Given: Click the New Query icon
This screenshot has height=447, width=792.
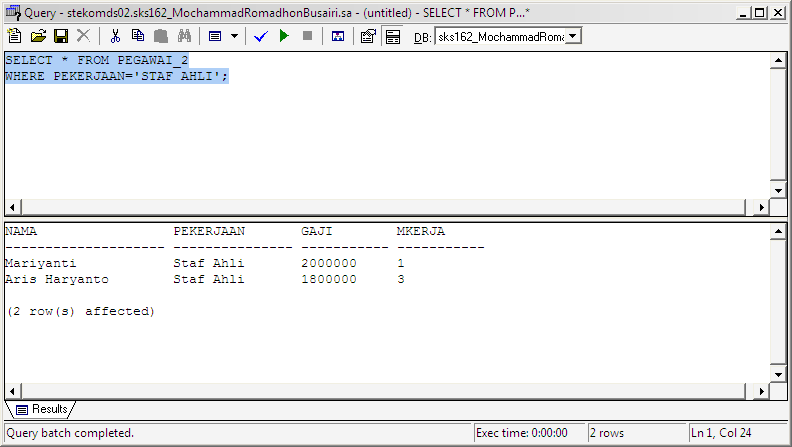Looking at the screenshot, I should tap(14, 36).
